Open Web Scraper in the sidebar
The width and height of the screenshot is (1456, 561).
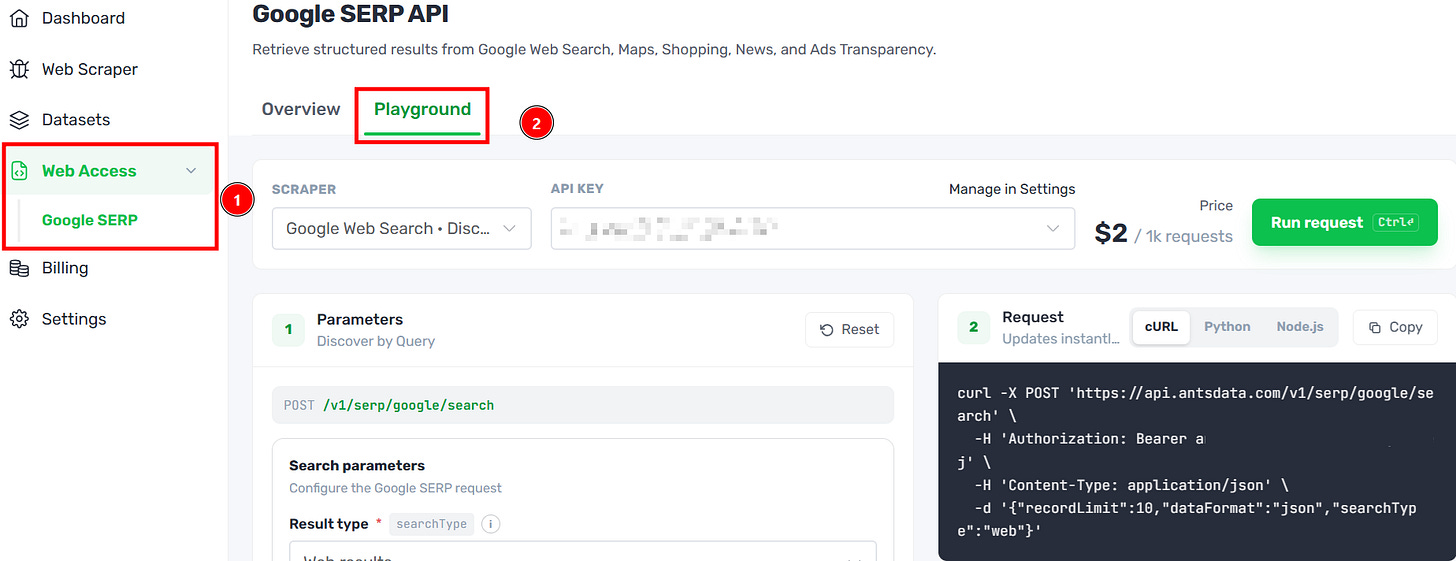(x=90, y=69)
